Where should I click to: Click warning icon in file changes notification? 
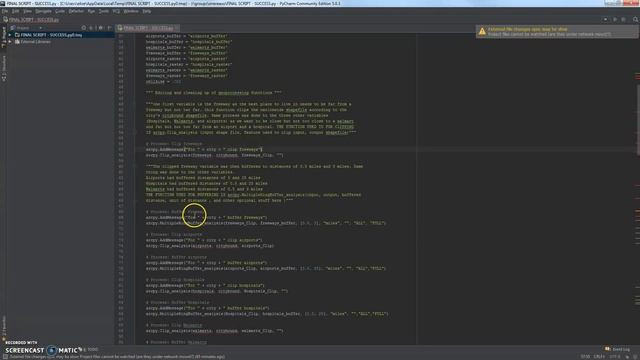pyautogui.click(x=482, y=31)
